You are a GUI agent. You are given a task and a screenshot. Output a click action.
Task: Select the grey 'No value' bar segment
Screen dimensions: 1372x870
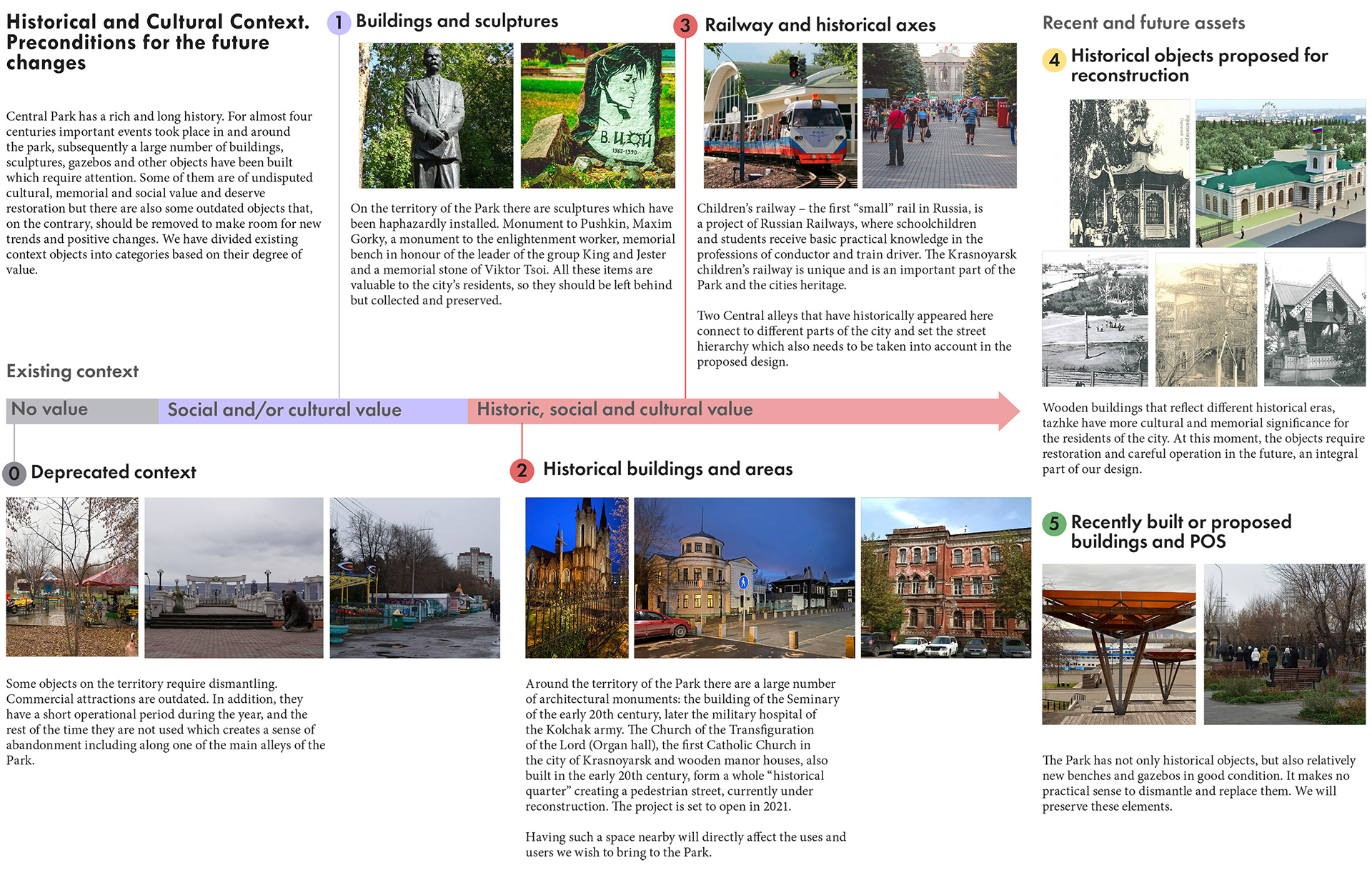(x=82, y=411)
